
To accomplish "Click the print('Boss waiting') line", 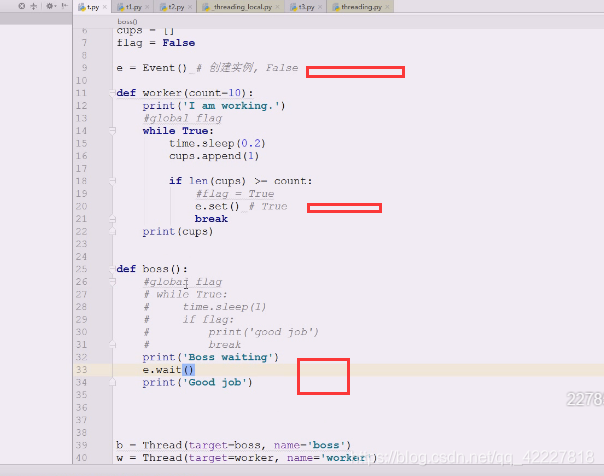I will pyautogui.click(x=210, y=357).
